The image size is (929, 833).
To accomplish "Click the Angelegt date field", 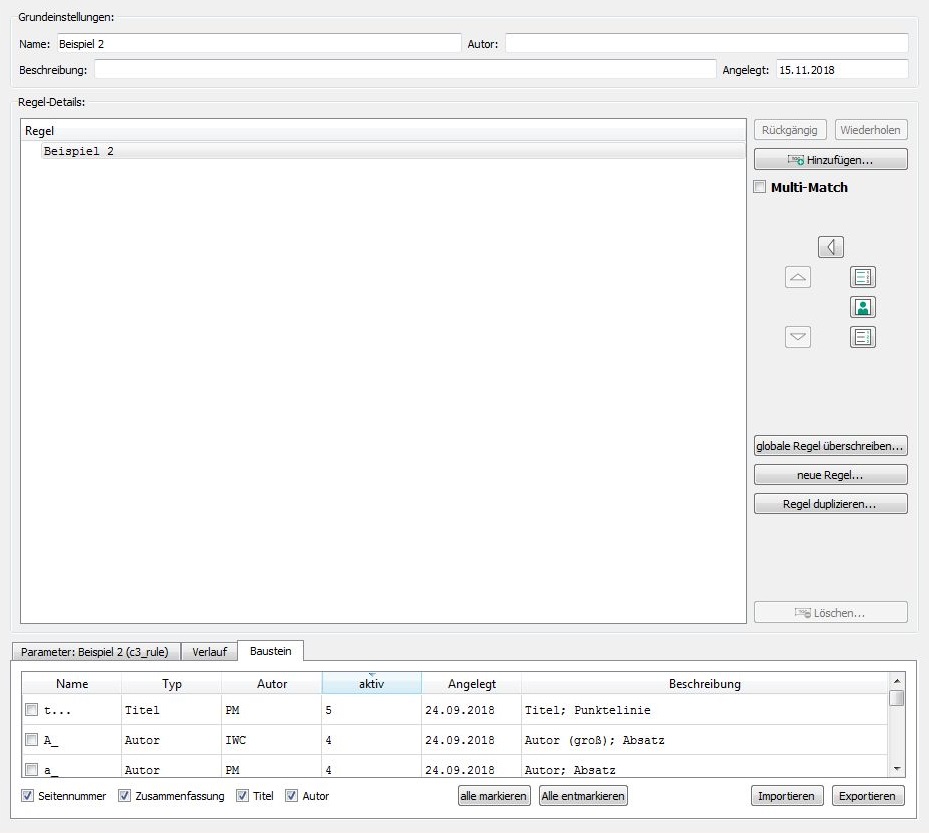I will pyautogui.click(x=842, y=69).
